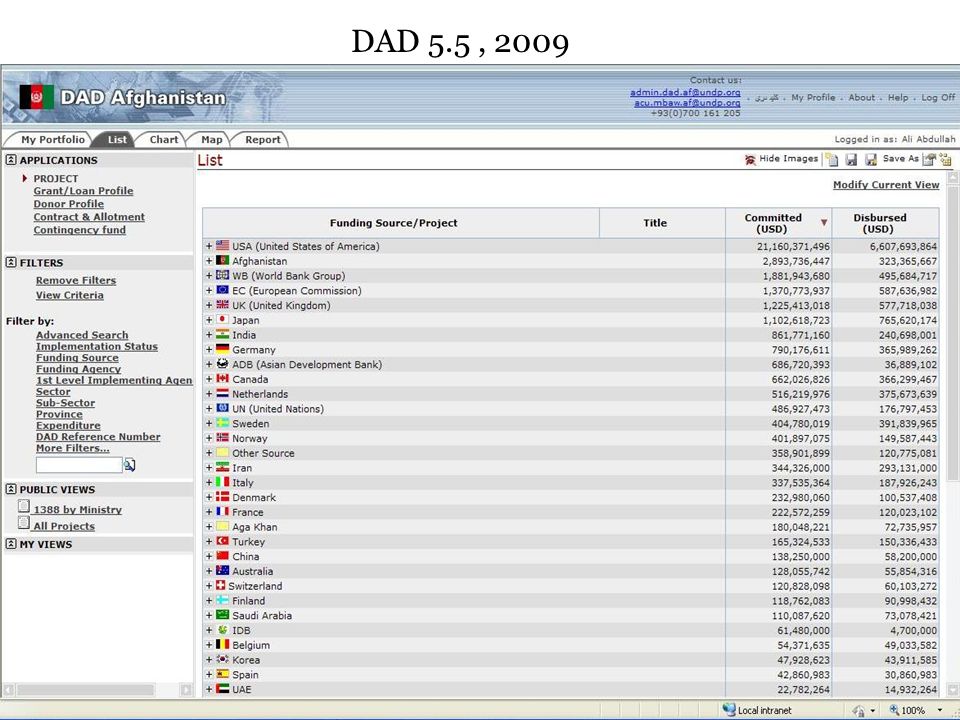Click the save view floppy disk icon

(851, 160)
